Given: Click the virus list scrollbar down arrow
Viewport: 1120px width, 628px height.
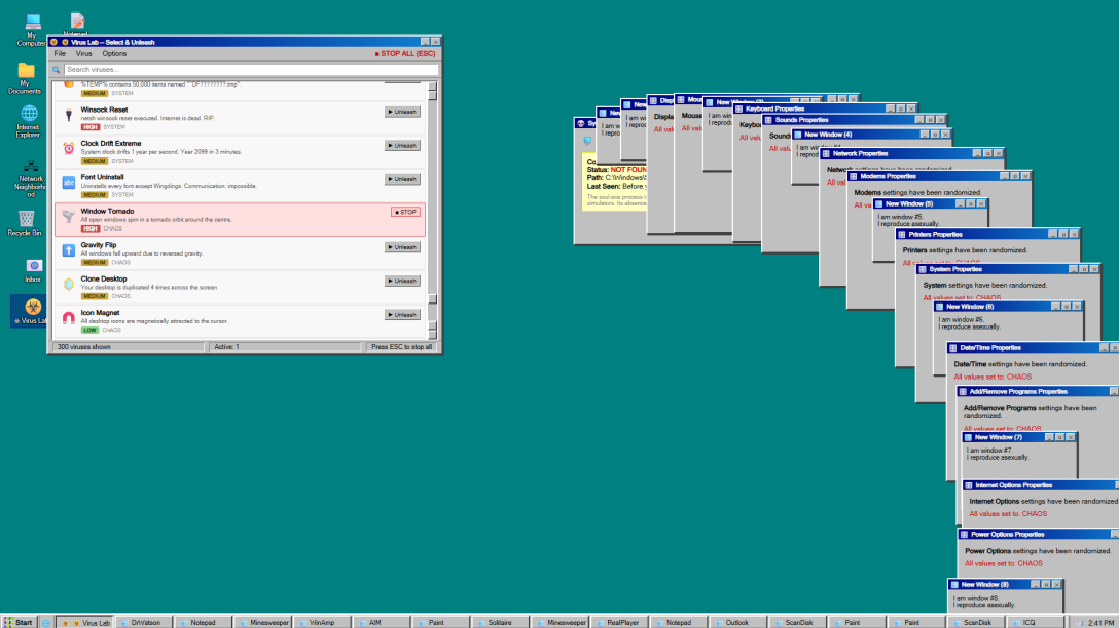Looking at the screenshot, I should point(432,334).
